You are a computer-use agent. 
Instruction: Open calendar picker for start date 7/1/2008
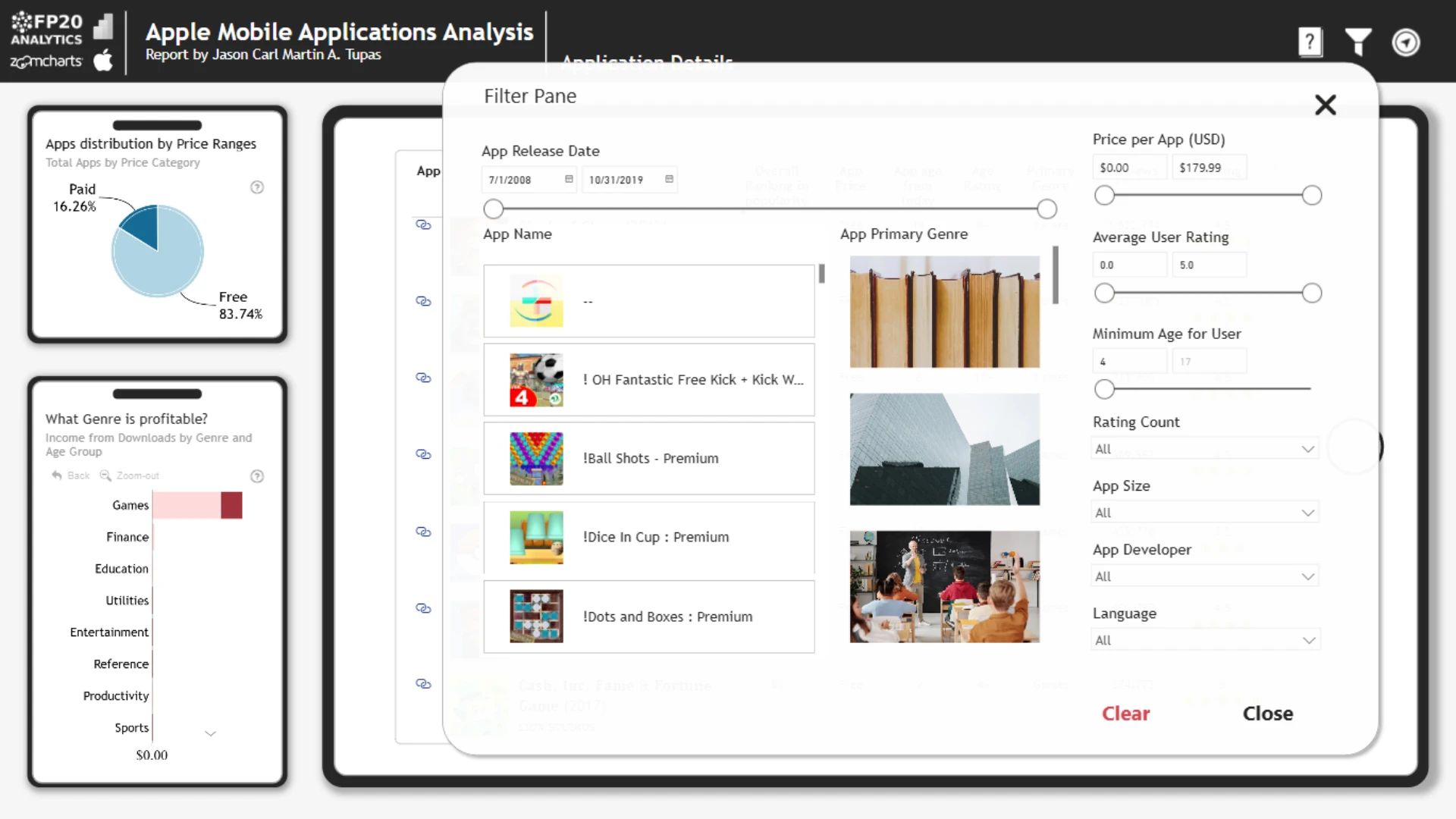pyautogui.click(x=569, y=180)
